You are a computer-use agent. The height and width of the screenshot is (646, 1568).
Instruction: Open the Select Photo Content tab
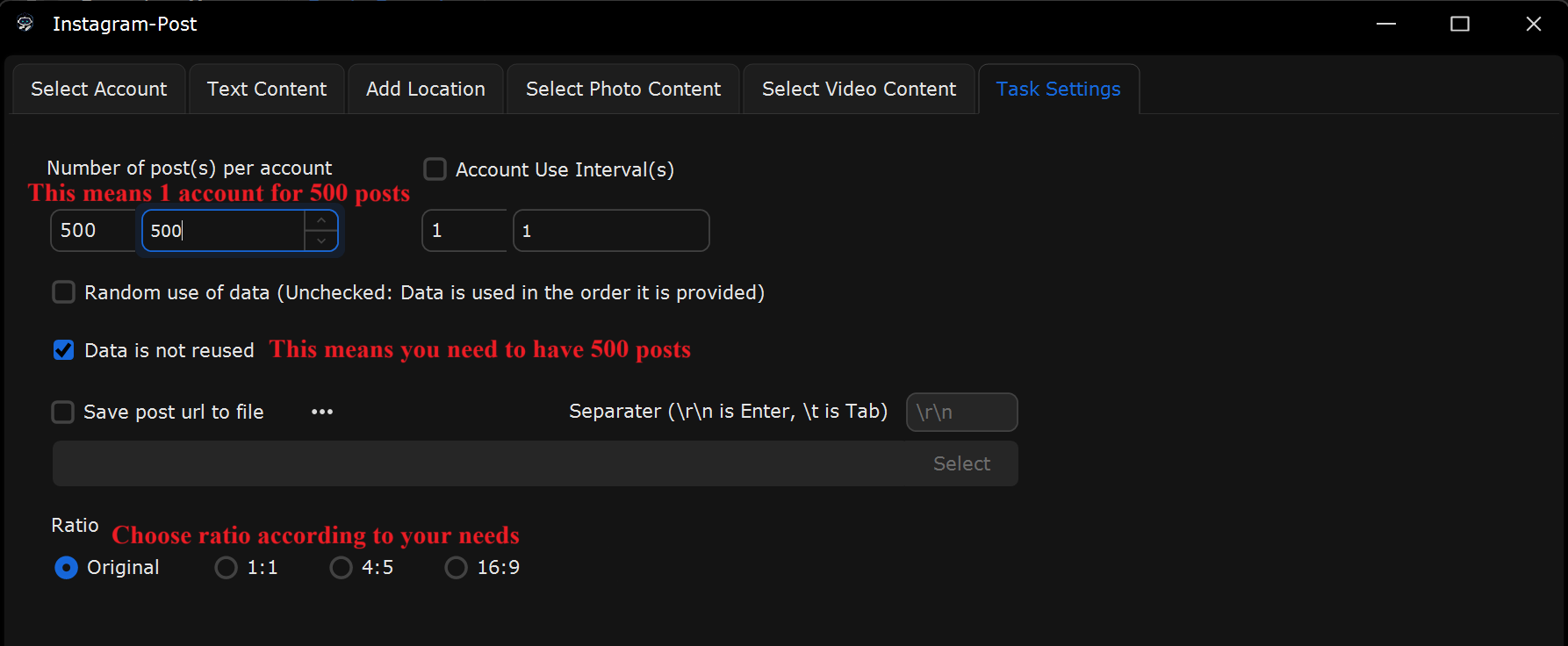tap(623, 89)
